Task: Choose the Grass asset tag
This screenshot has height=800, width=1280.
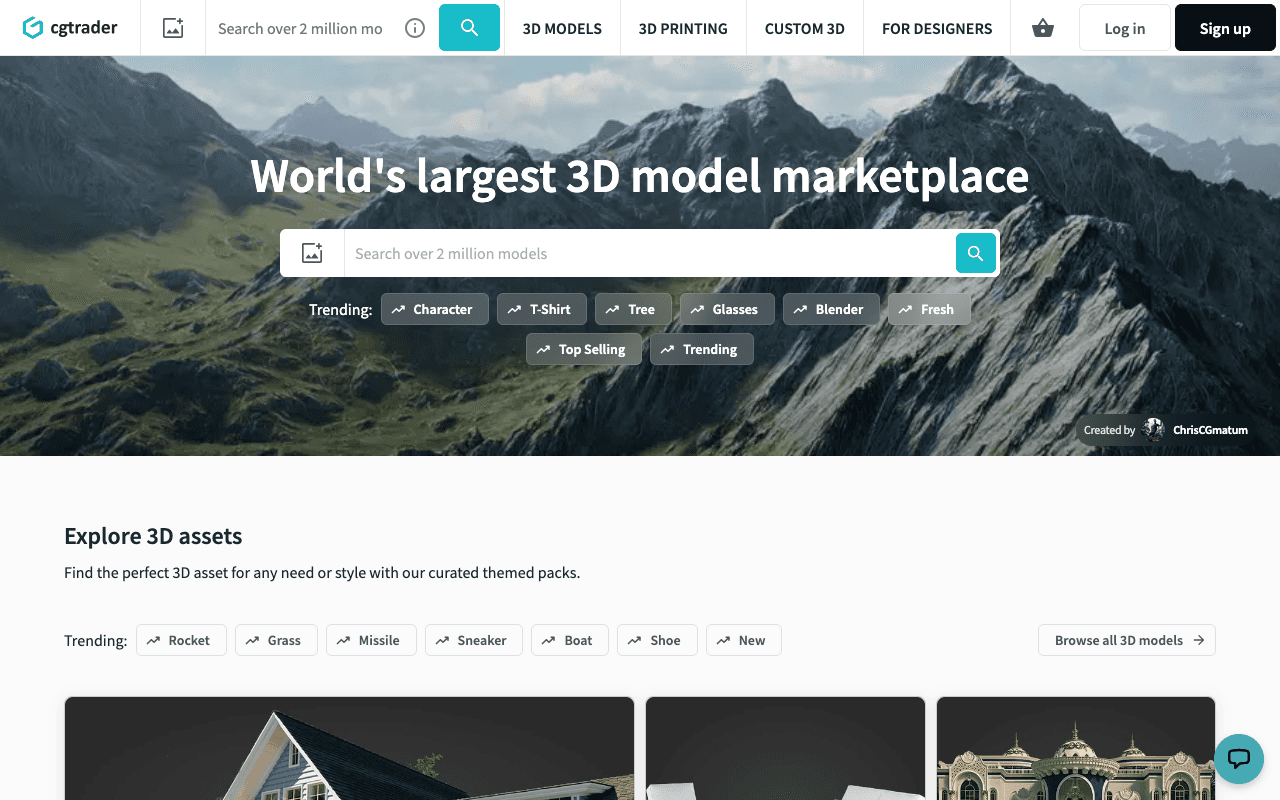Action: coord(276,640)
